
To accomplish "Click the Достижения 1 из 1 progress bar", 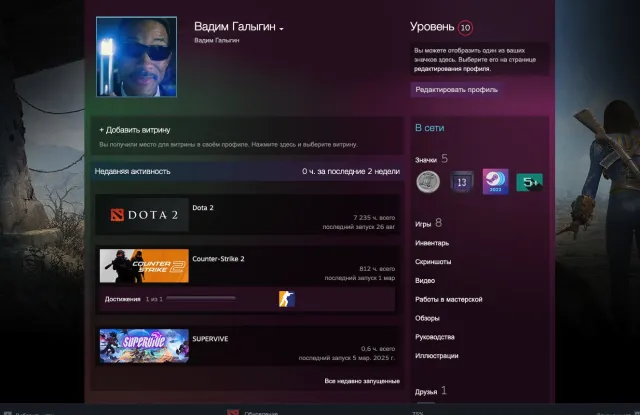I will point(201,299).
